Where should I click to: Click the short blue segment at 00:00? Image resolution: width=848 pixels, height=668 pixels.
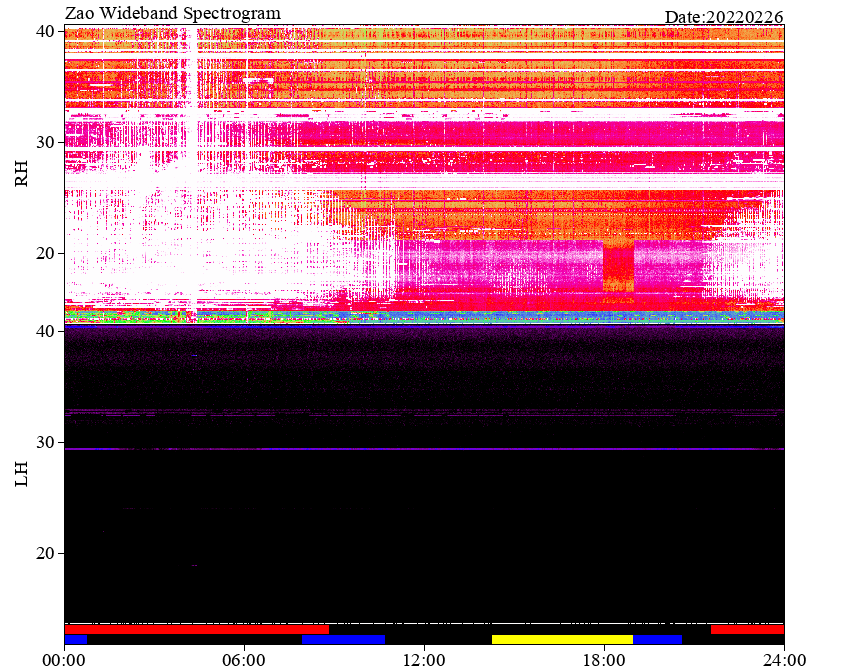[76, 639]
